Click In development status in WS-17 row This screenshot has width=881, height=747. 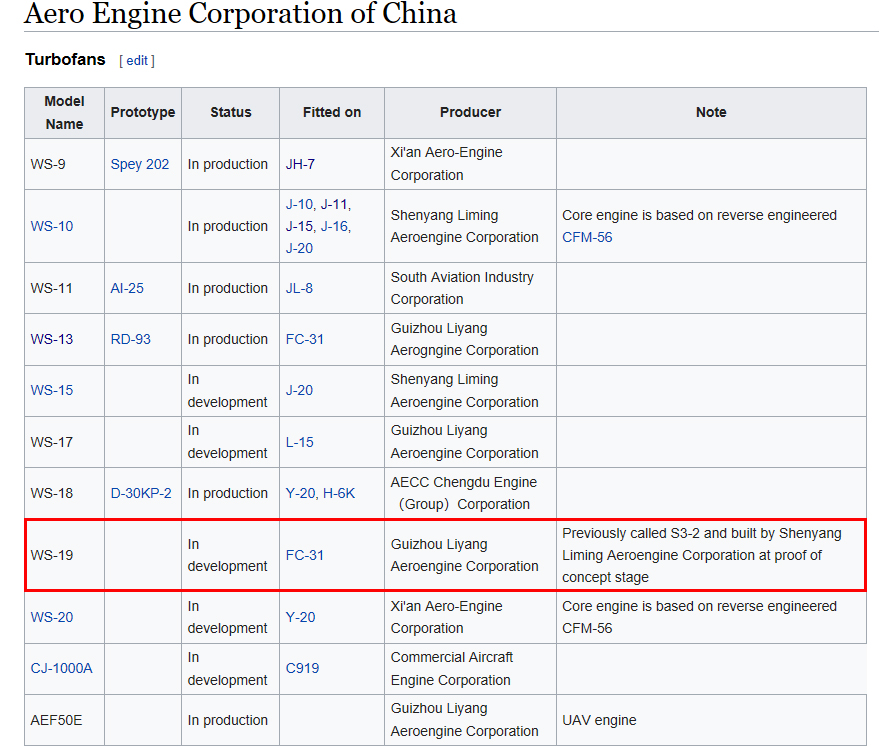tap(230, 442)
